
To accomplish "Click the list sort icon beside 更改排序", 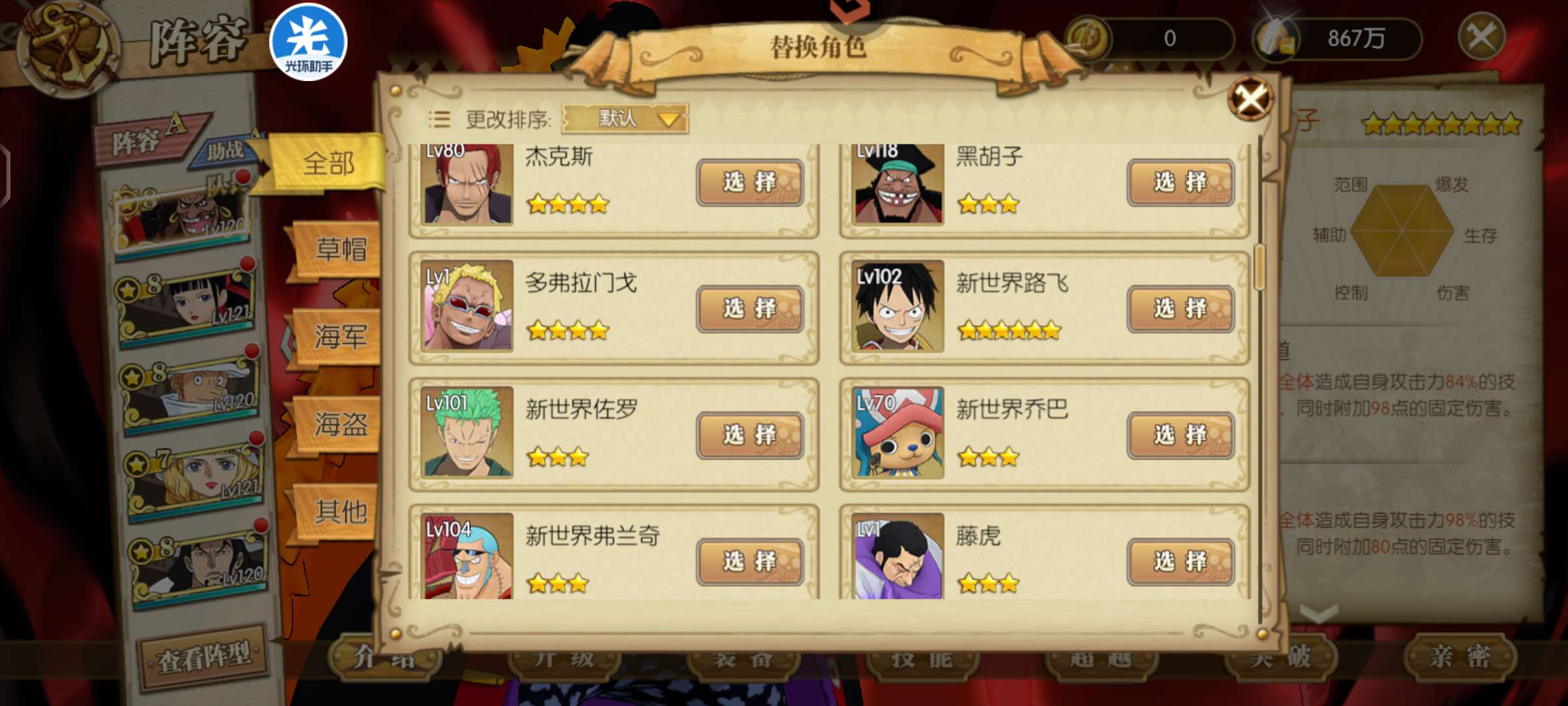I will click(439, 119).
